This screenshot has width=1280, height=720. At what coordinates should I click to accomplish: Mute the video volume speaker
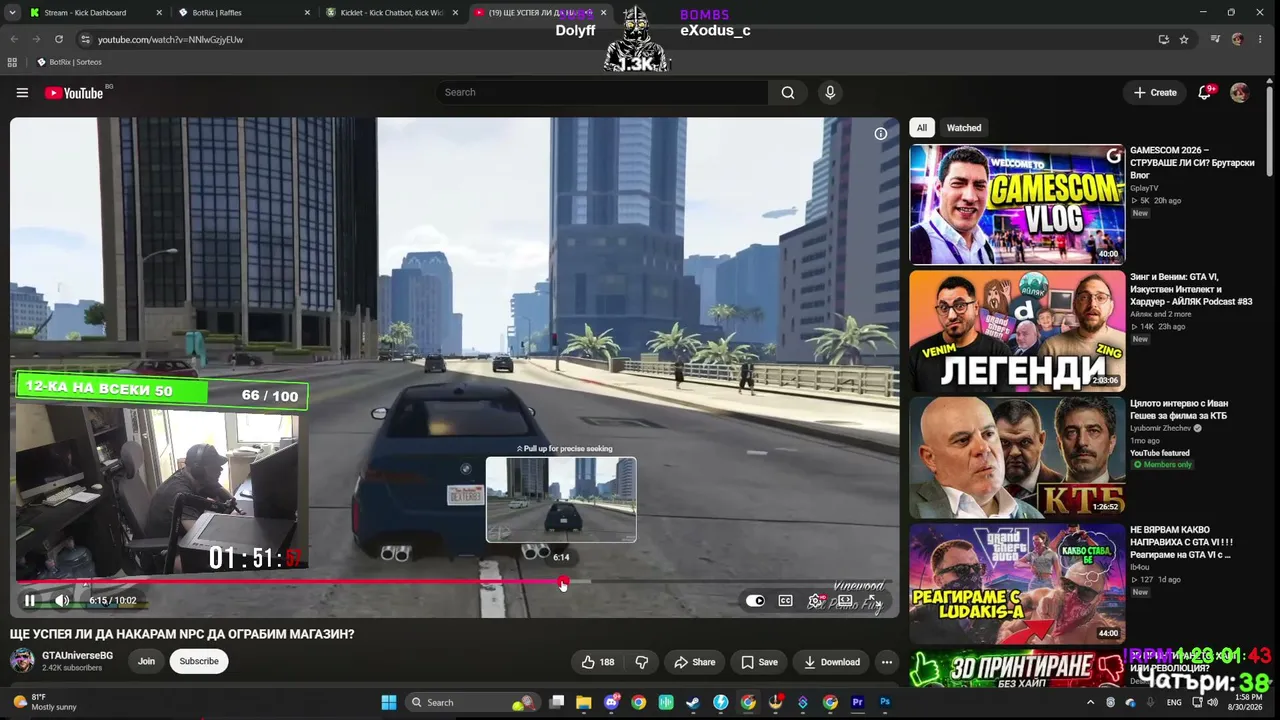[62, 601]
